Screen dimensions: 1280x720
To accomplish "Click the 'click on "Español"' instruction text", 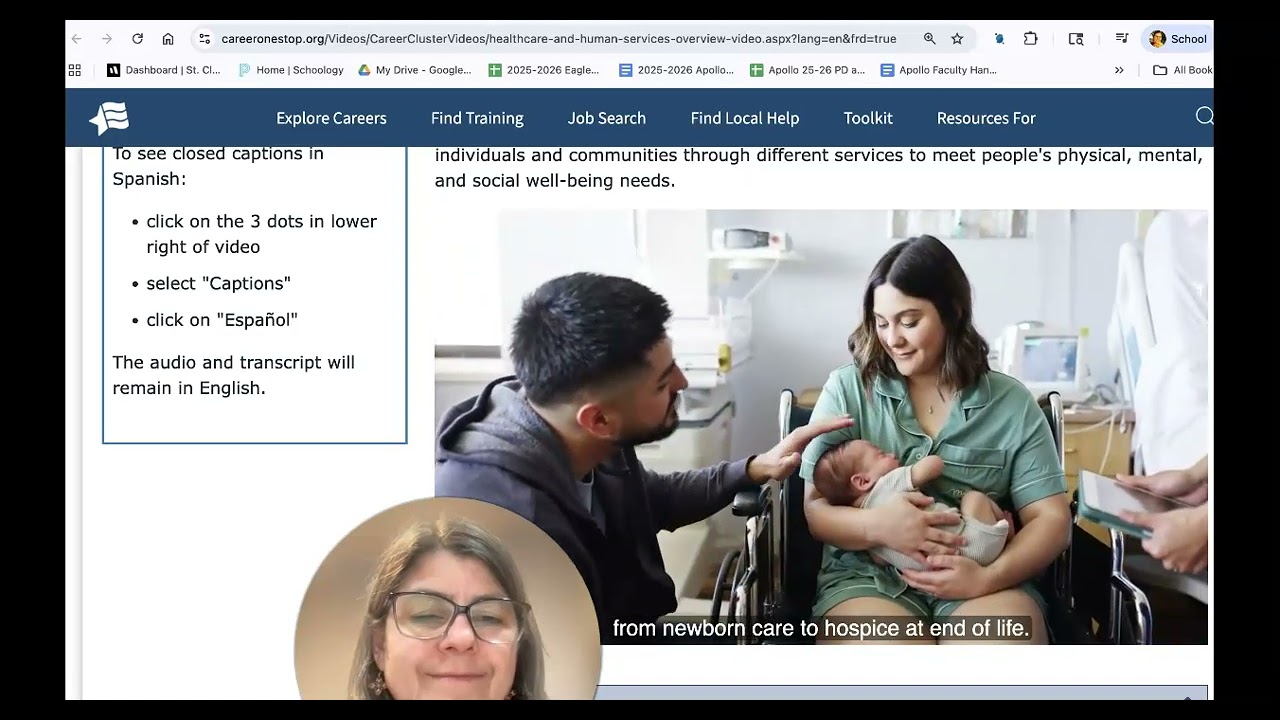I will [222, 320].
